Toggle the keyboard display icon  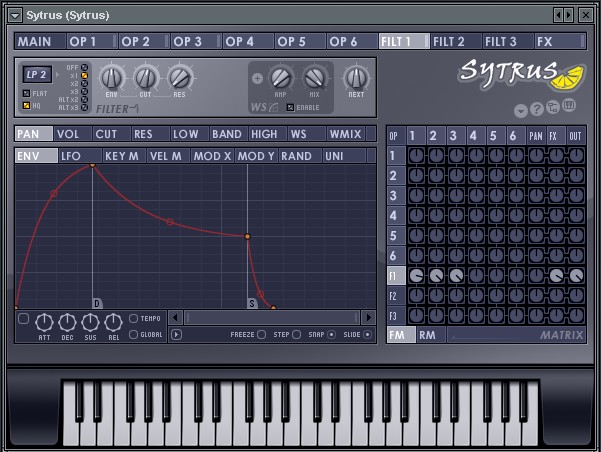[569, 105]
